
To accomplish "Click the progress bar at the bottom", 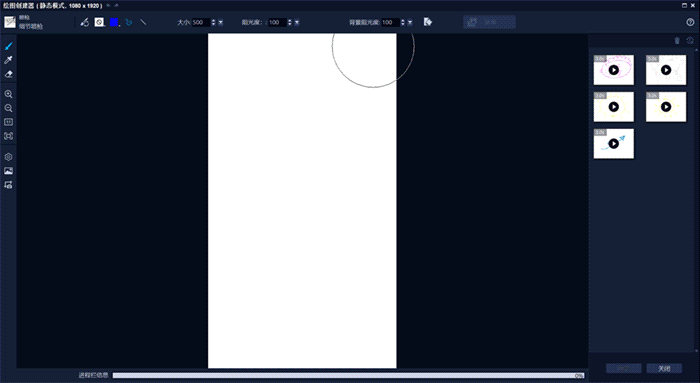I will coord(348,375).
